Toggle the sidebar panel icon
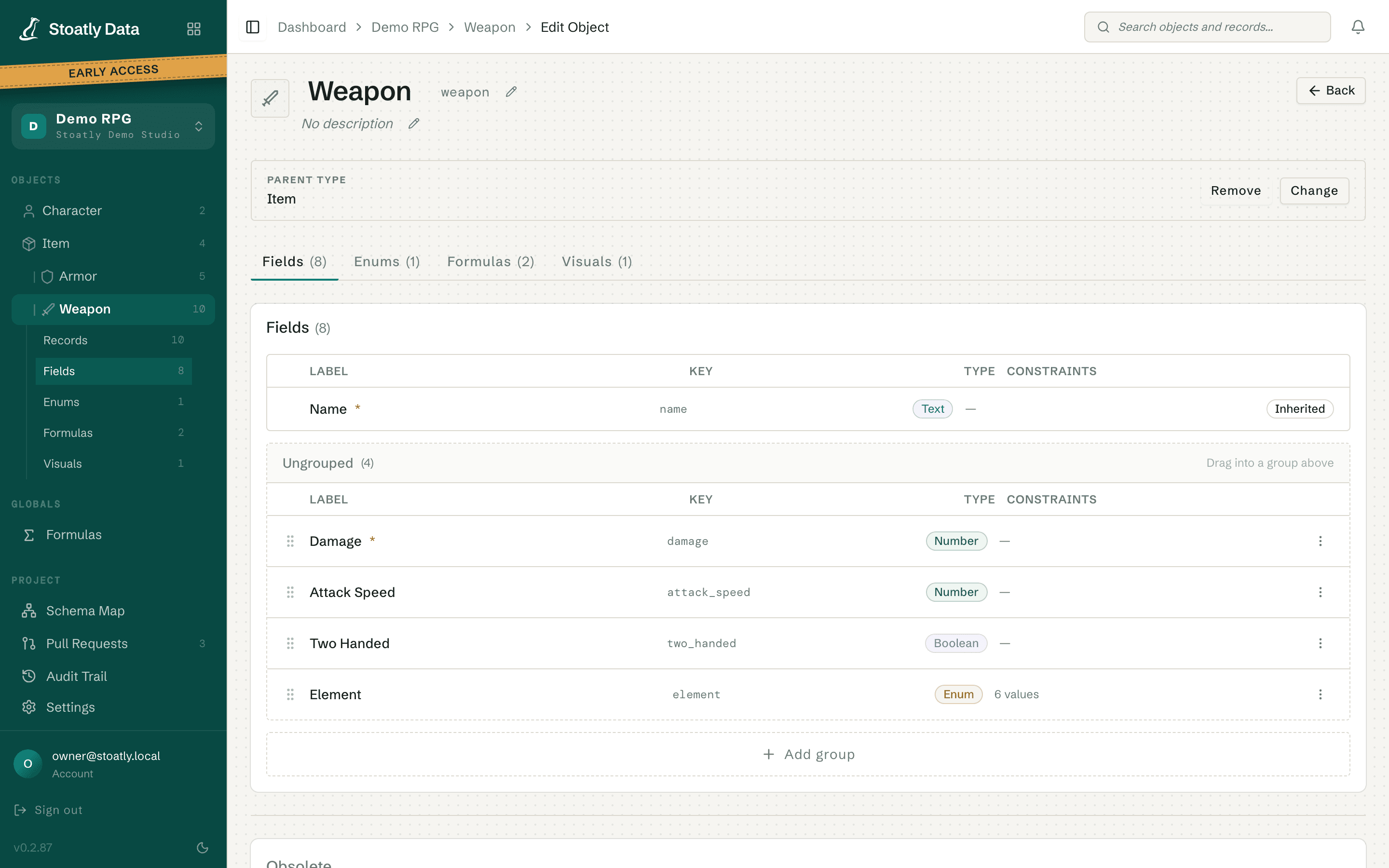Screen dimensions: 1389x868 click(253, 27)
